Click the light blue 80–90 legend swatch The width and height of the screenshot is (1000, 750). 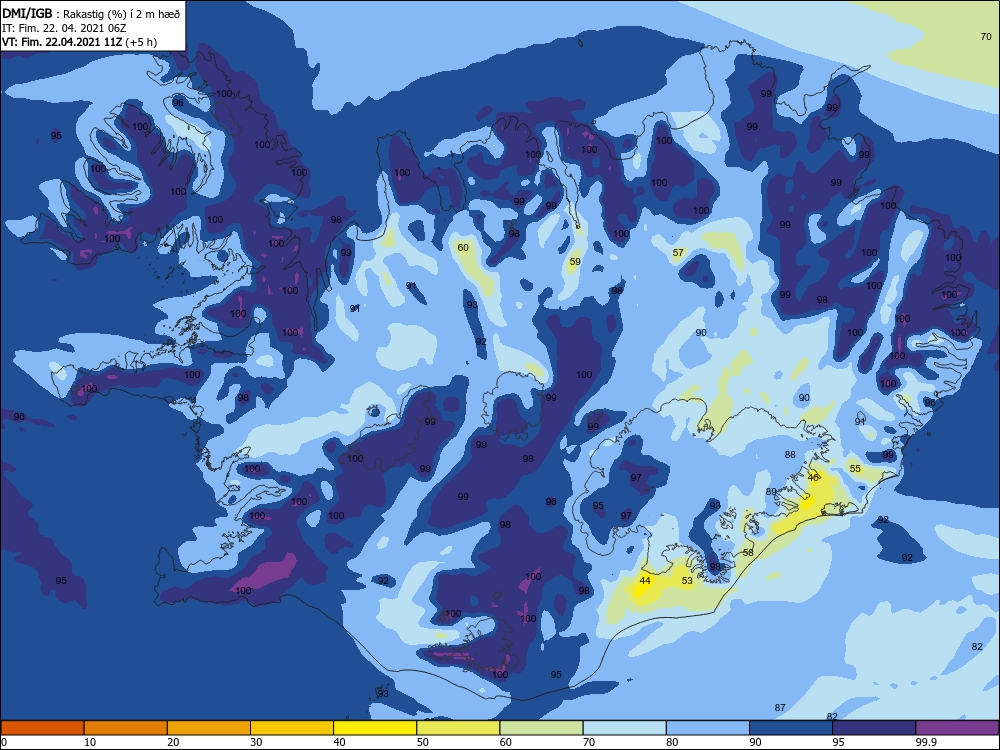(x=708, y=728)
